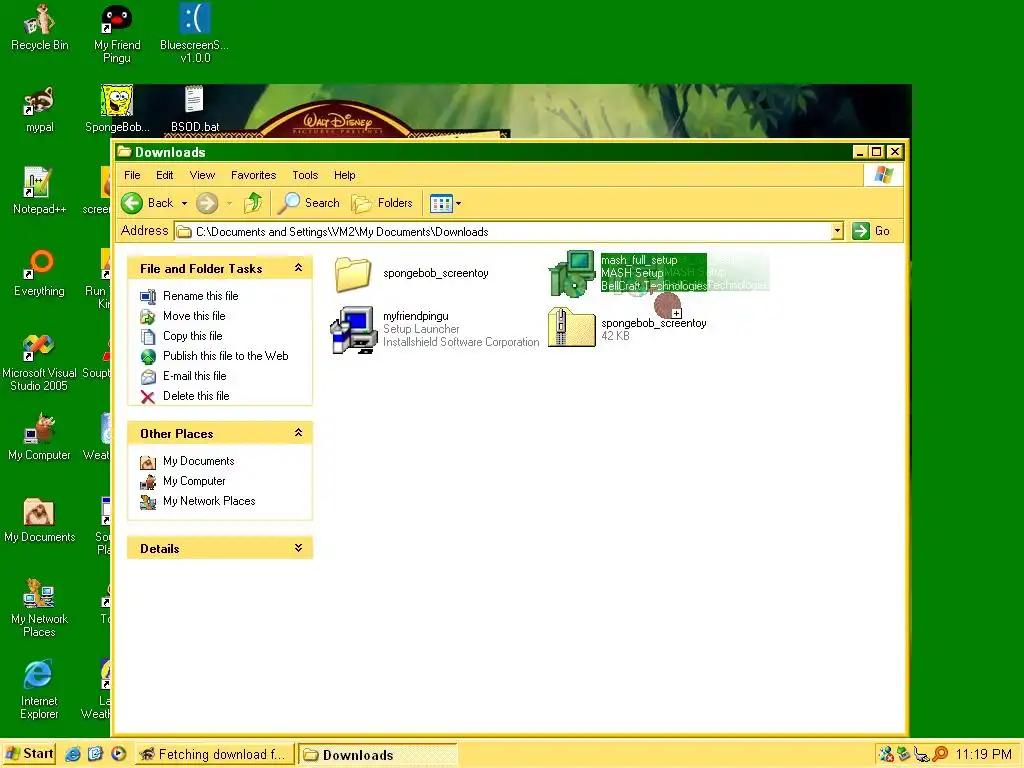Click Publish this file to the Web
This screenshot has width=1024, height=768.
point(214,356)
